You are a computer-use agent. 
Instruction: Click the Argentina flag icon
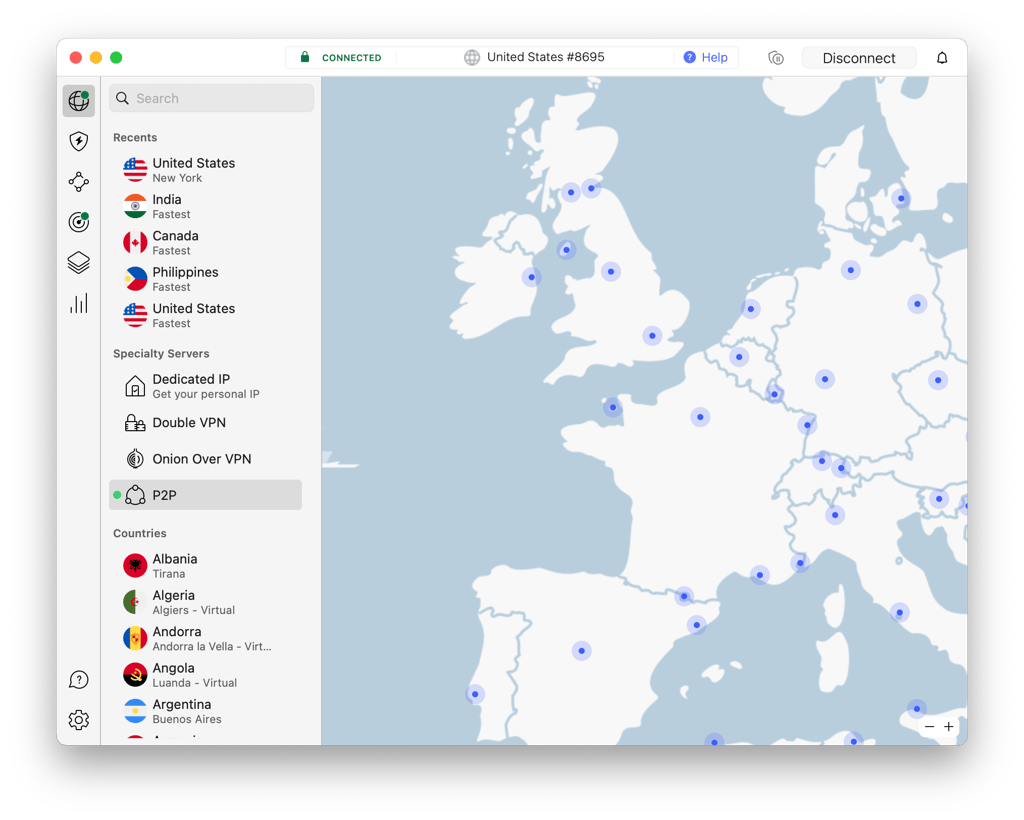click(x=135, y=712)
